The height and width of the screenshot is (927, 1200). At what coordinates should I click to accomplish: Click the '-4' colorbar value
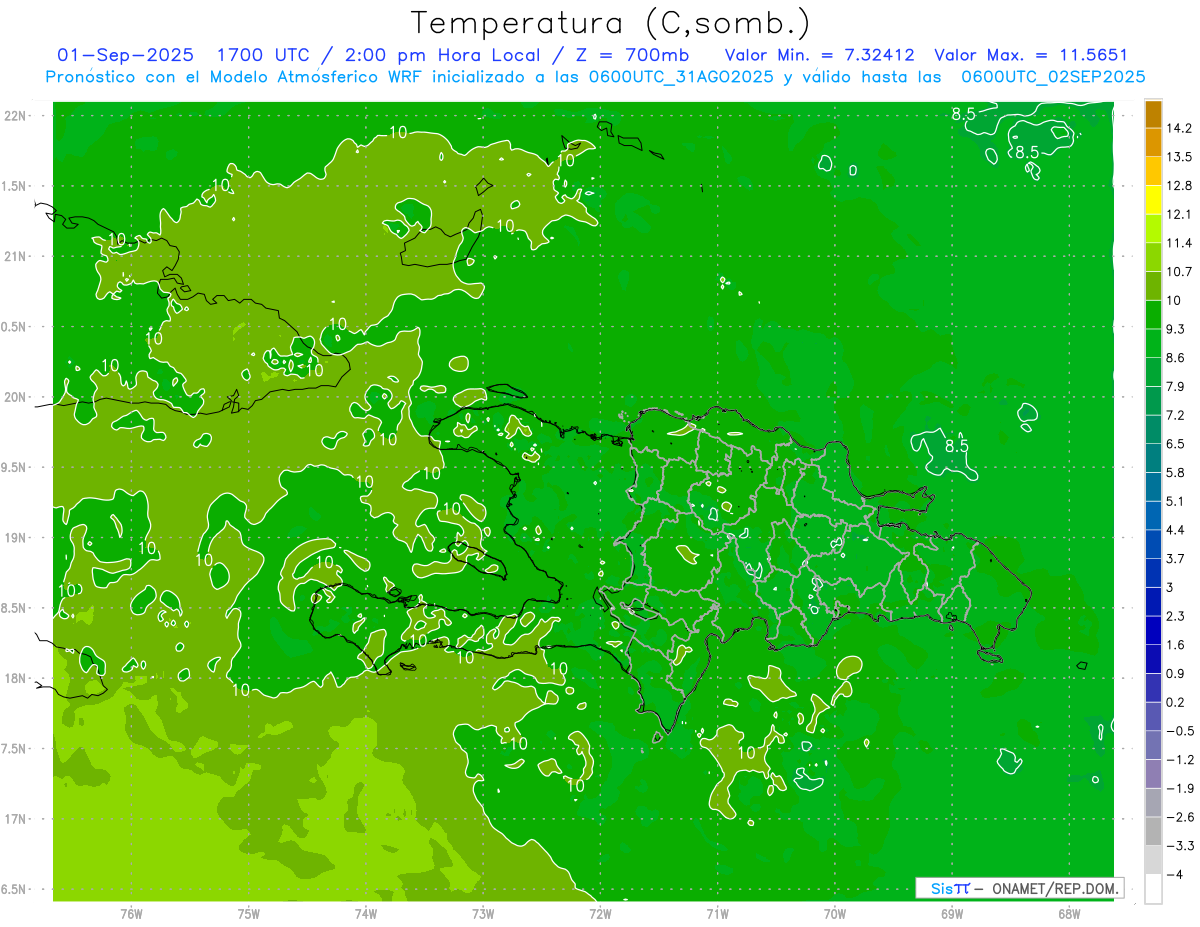[x=1175, y=874]
